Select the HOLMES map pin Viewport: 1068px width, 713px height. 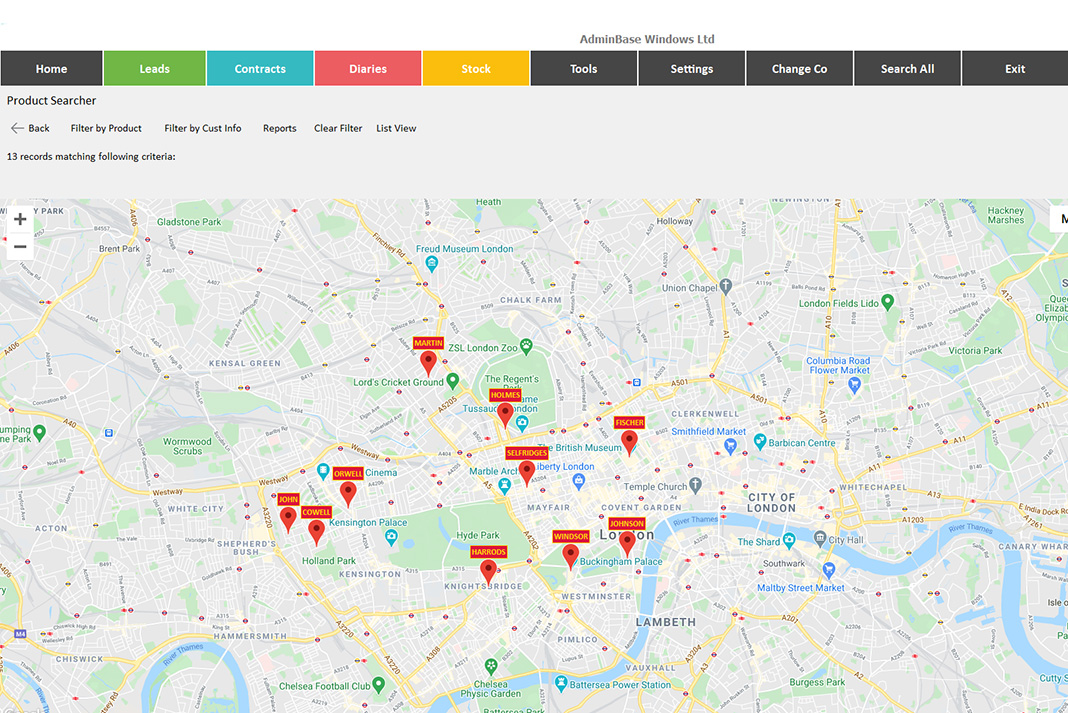click(x=505, y=413)
